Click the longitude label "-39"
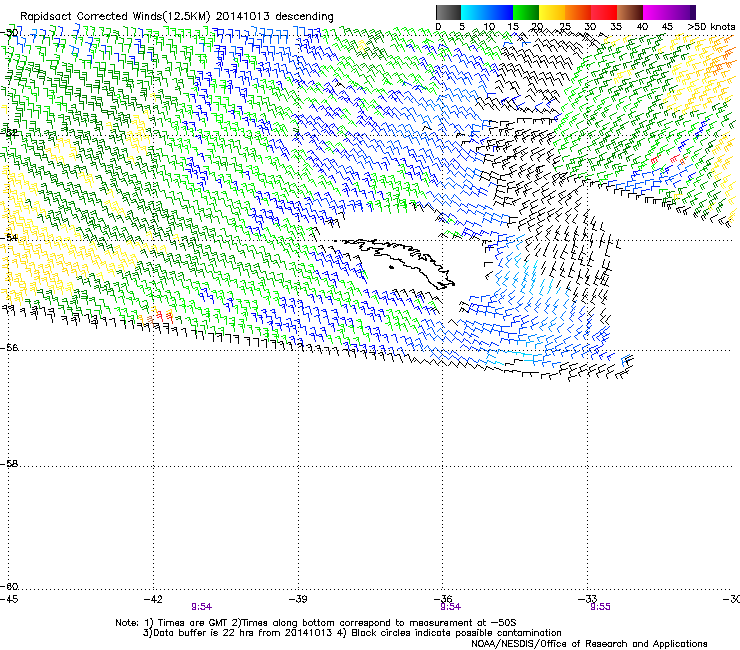 pos(298,599)
